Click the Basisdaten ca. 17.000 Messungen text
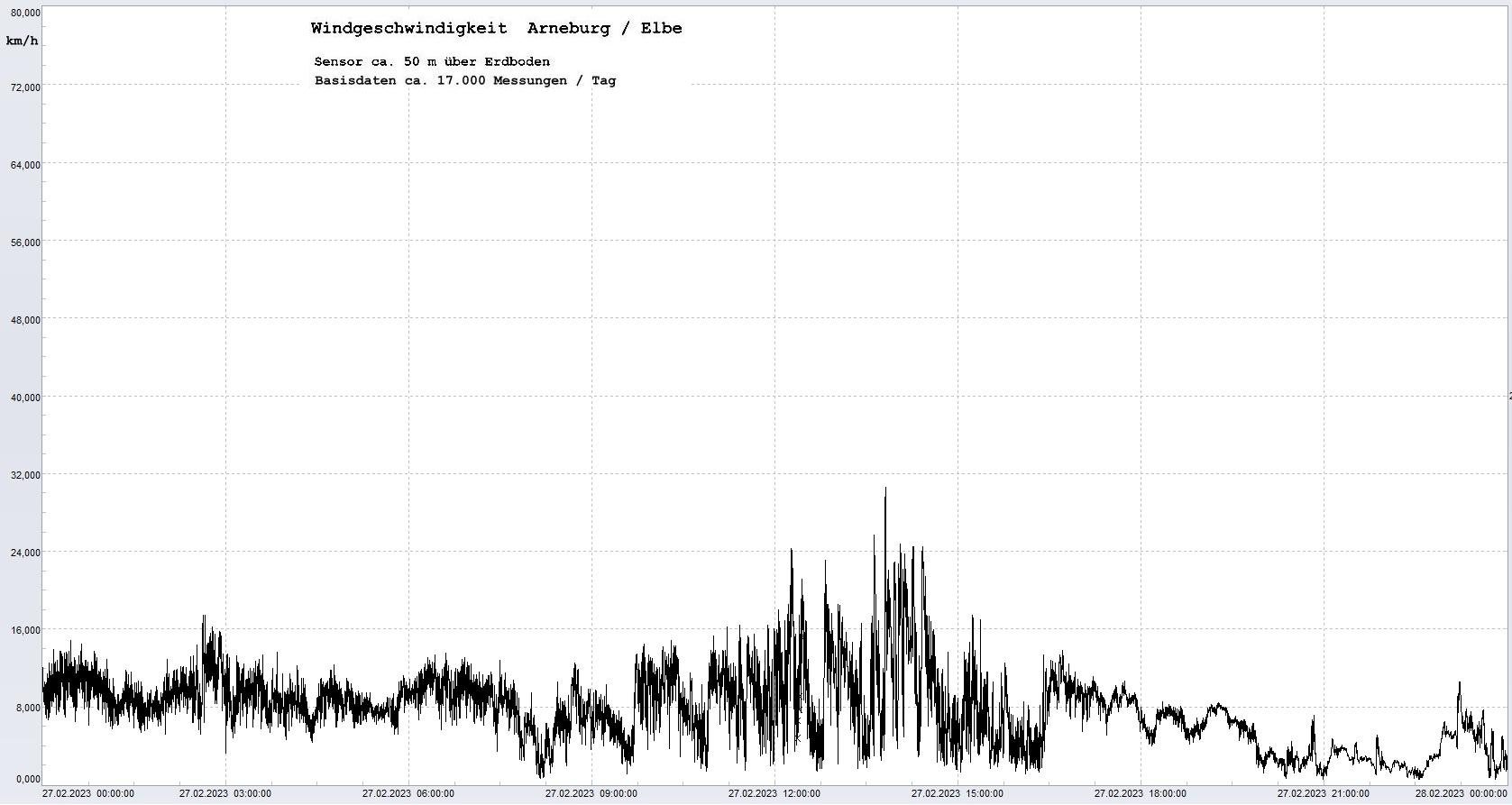The width and height of the screenshot is (1512, 805). tap(464, 80)
